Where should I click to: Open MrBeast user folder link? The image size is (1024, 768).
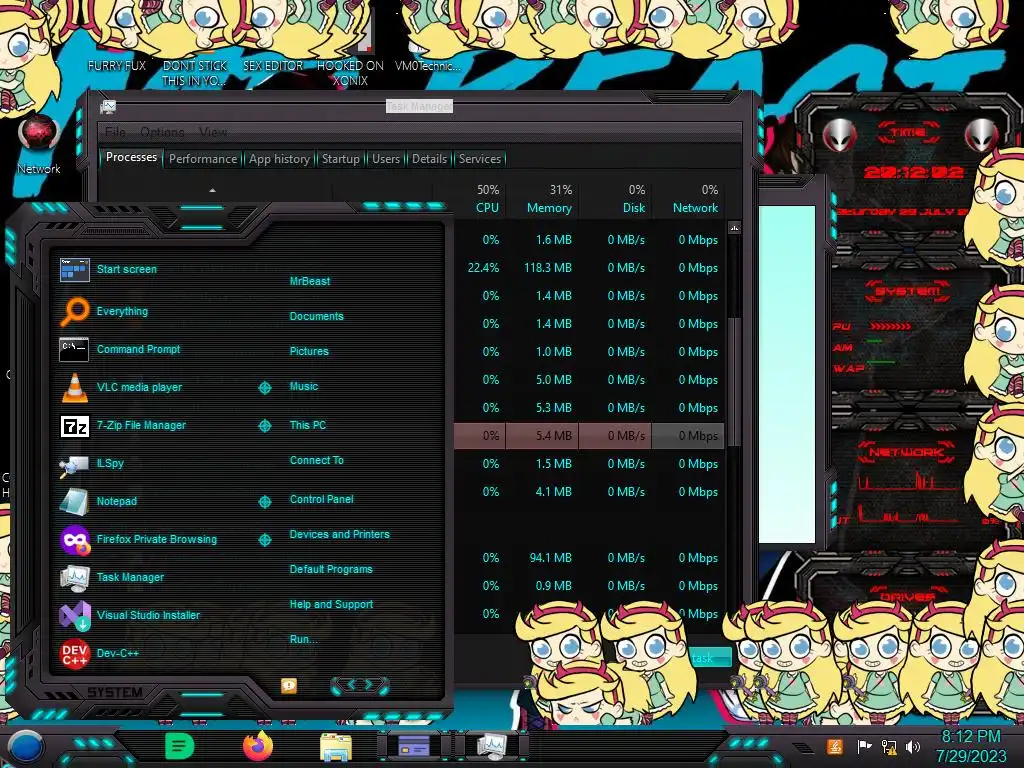(310, 281)
